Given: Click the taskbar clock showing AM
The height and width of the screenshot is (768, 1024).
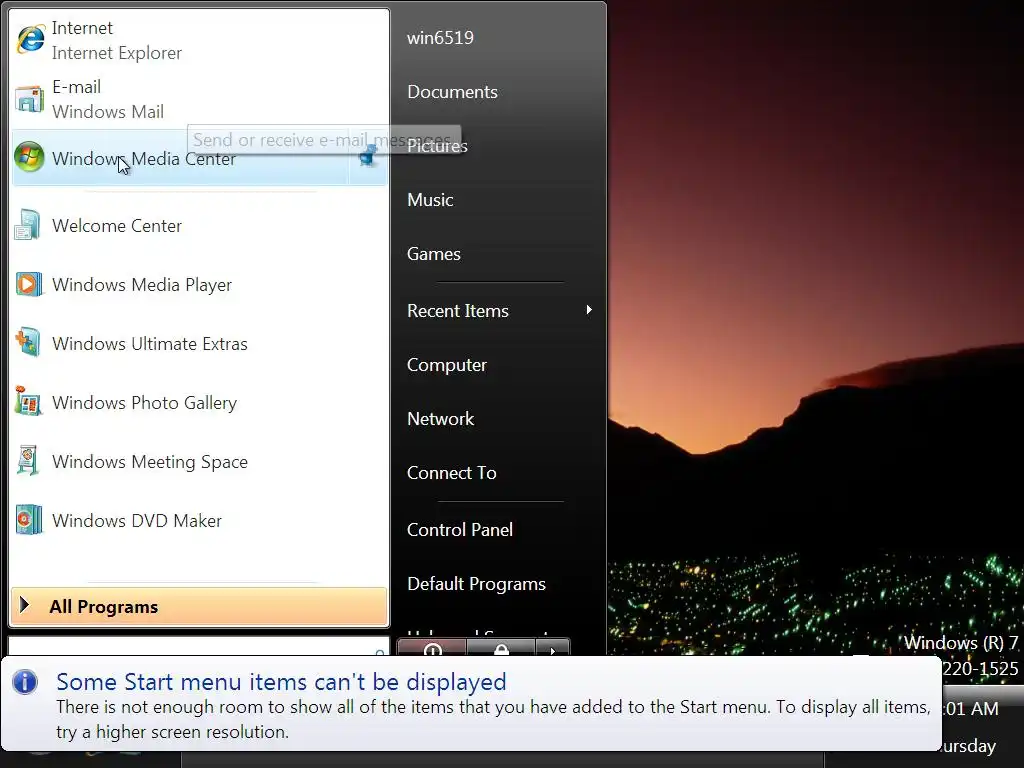Looking at the screenshot, I should pyautogui.click(x=971, y=709).
